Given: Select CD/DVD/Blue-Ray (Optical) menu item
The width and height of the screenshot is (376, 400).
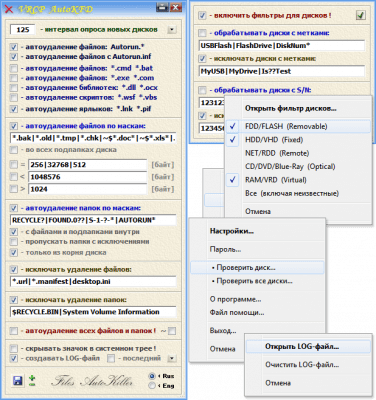Looking at the screenshot, I should pos(298,166).
